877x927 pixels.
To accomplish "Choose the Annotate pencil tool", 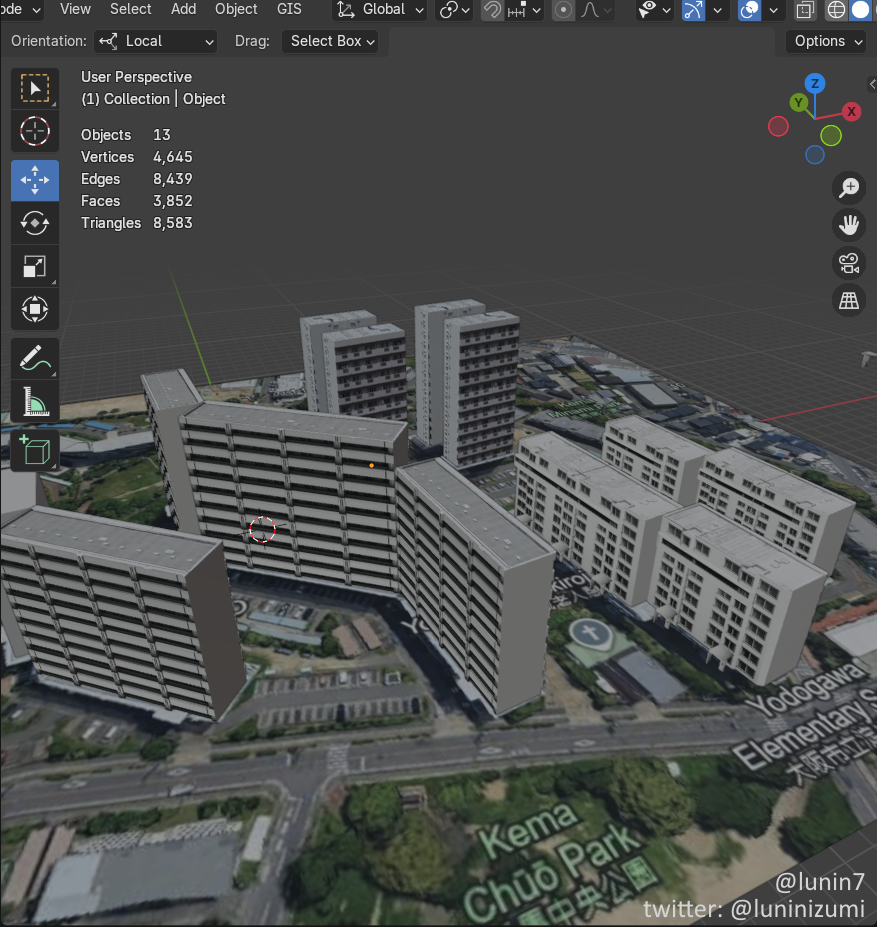I will click(35, 358).
